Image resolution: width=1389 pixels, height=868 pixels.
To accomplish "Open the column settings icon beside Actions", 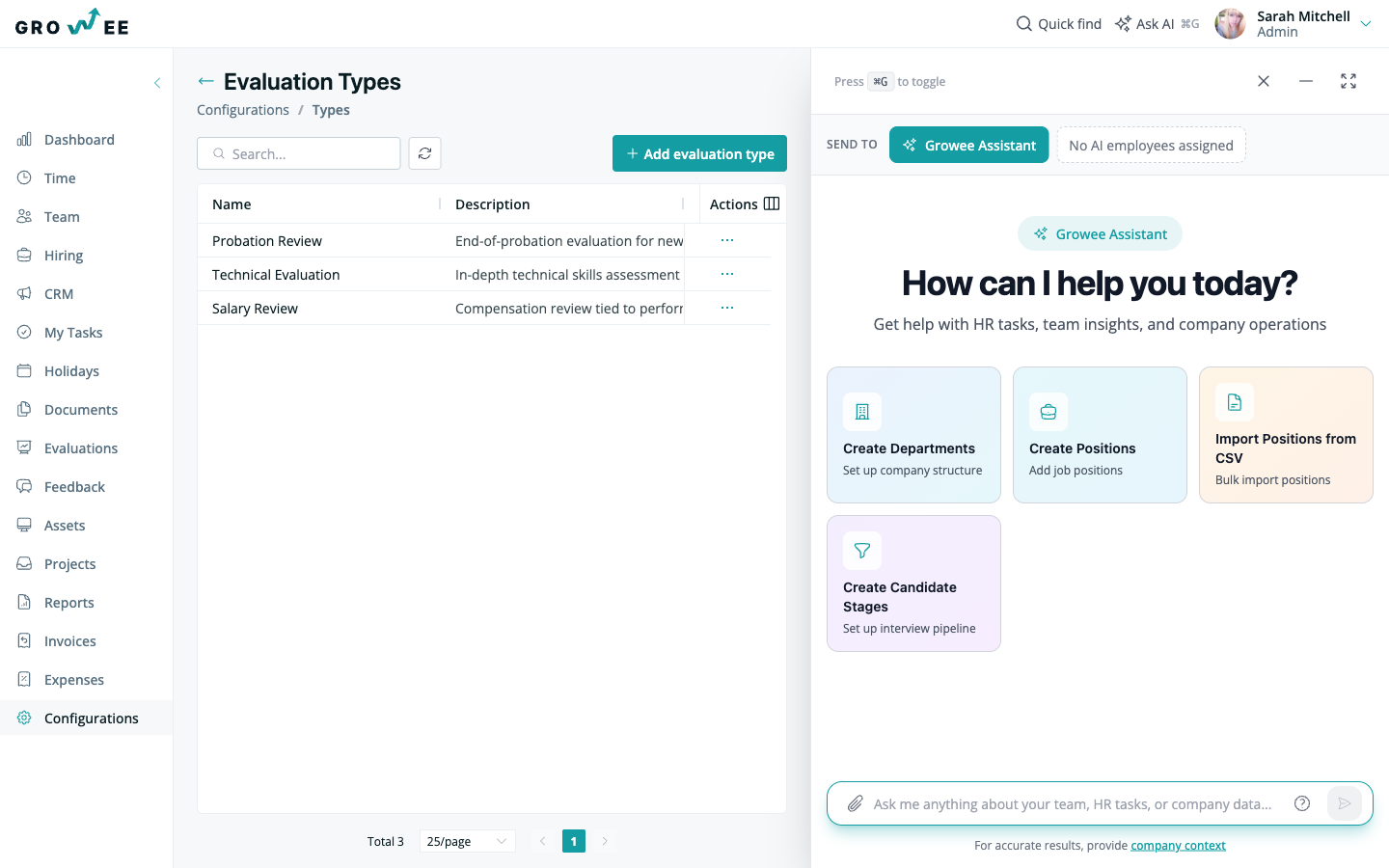I will coord(772,203).
